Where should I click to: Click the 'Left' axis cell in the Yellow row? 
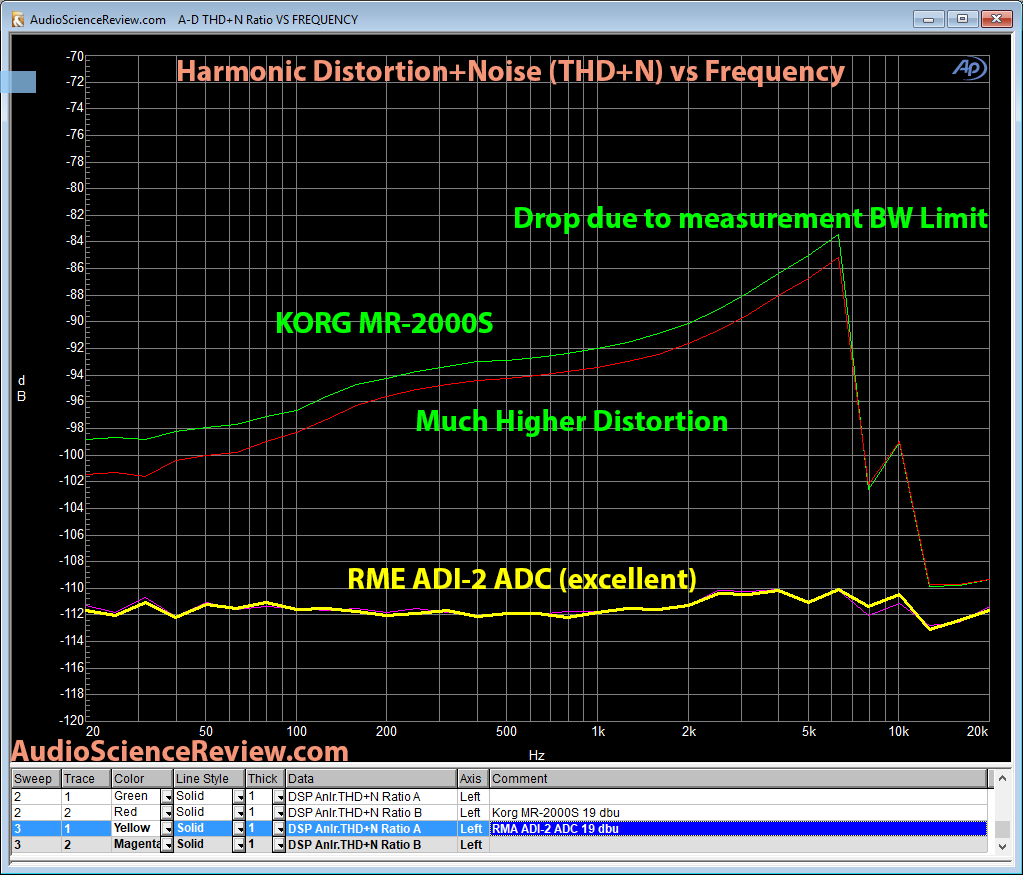click(x=473, y=829)
